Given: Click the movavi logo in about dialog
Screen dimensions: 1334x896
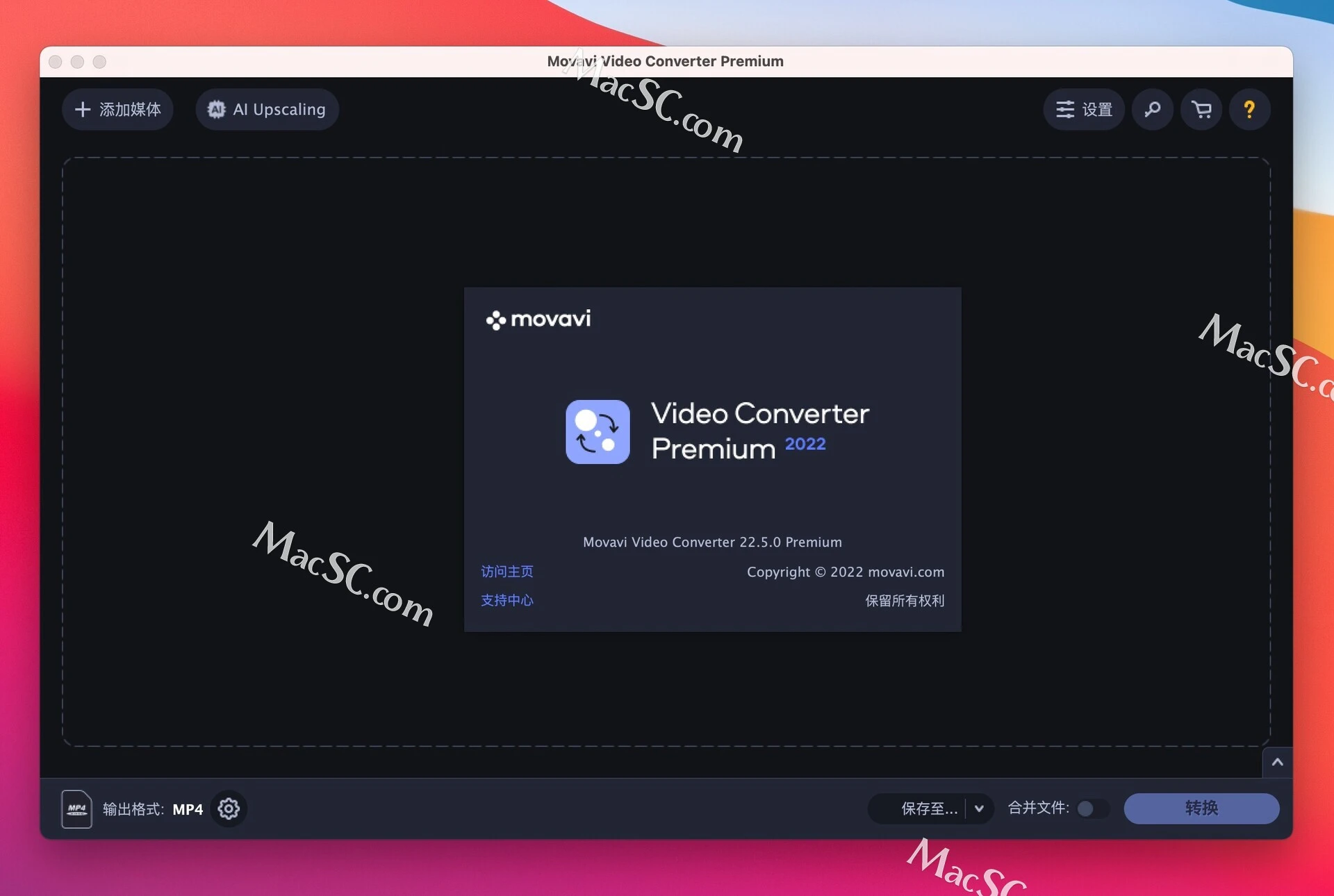Looking at the screenshot, I should [x=538, y=320].
